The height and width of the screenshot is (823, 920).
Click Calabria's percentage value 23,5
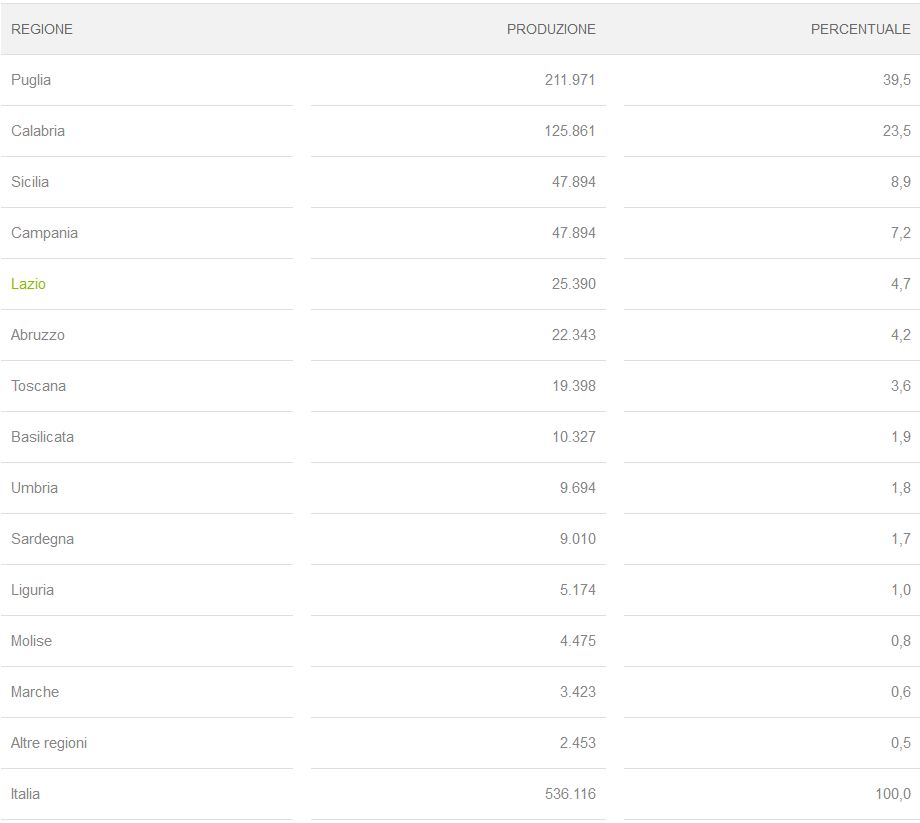pos(896,131)
